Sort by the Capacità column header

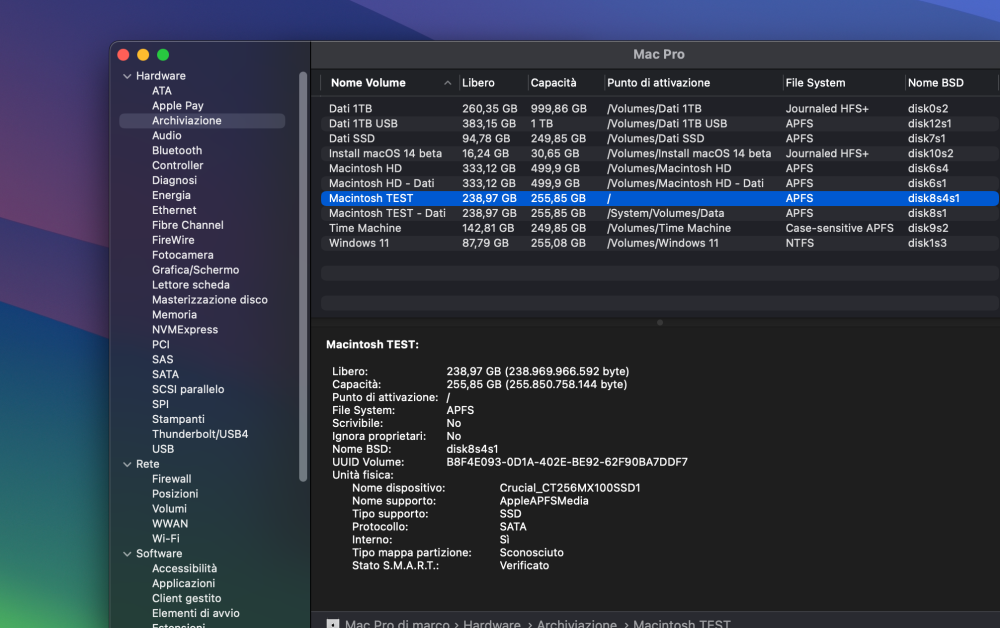pyautogui.click(x=554, y=83)
